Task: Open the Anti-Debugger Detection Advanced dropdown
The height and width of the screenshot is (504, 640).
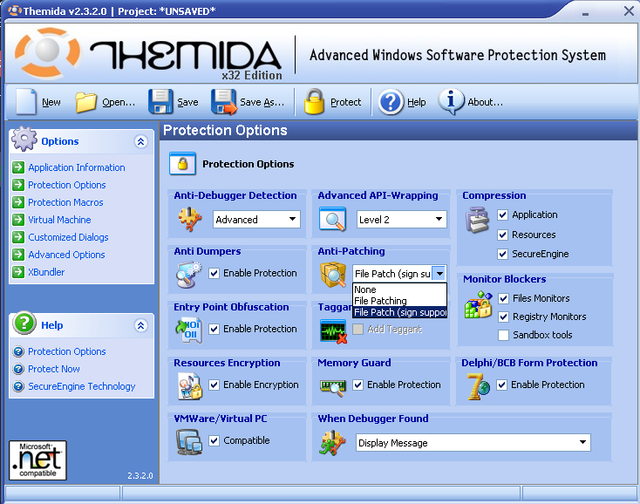Action: pos(257,220)
